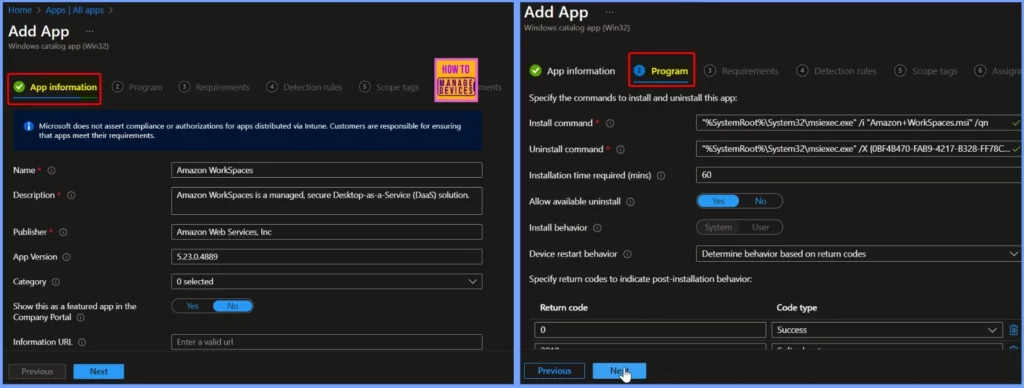Open App information step in right panel
Image resolution: width=1024 pixels, height=388 pixels.
coord(573,71)
